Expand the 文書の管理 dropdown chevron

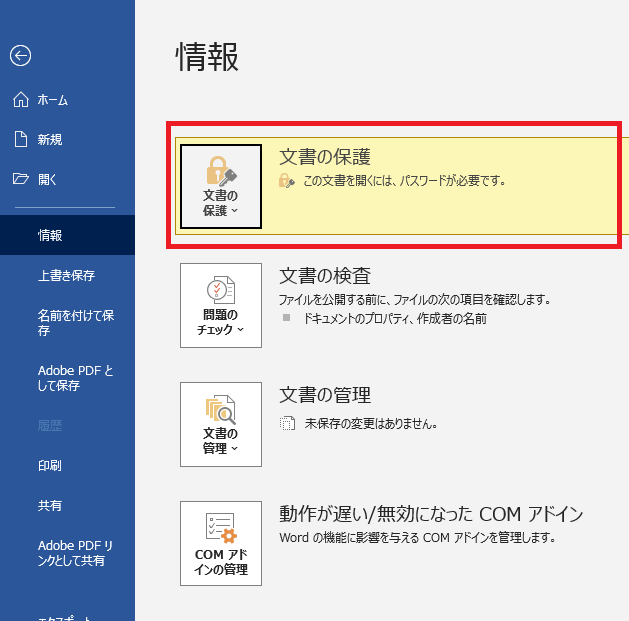[x=235, y=448]
